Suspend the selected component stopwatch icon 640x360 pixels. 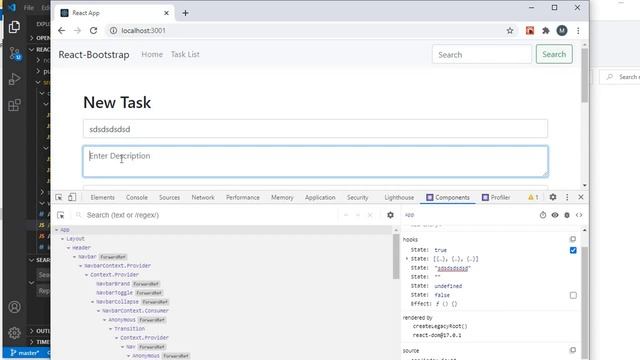click(x=543, y=215)
